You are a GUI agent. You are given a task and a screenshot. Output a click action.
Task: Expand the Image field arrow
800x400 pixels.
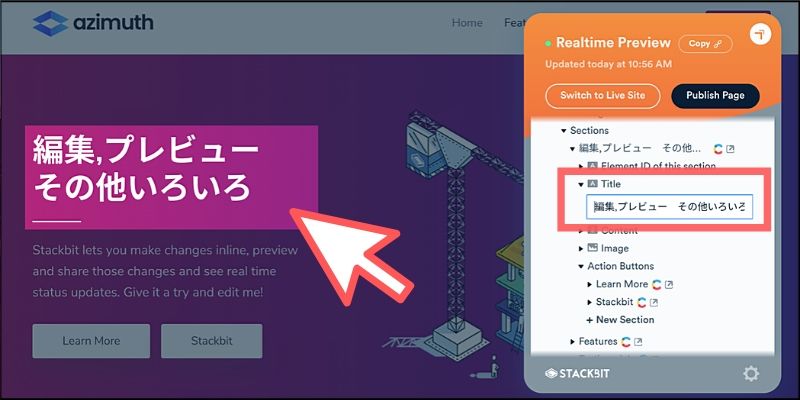[581, 248]
